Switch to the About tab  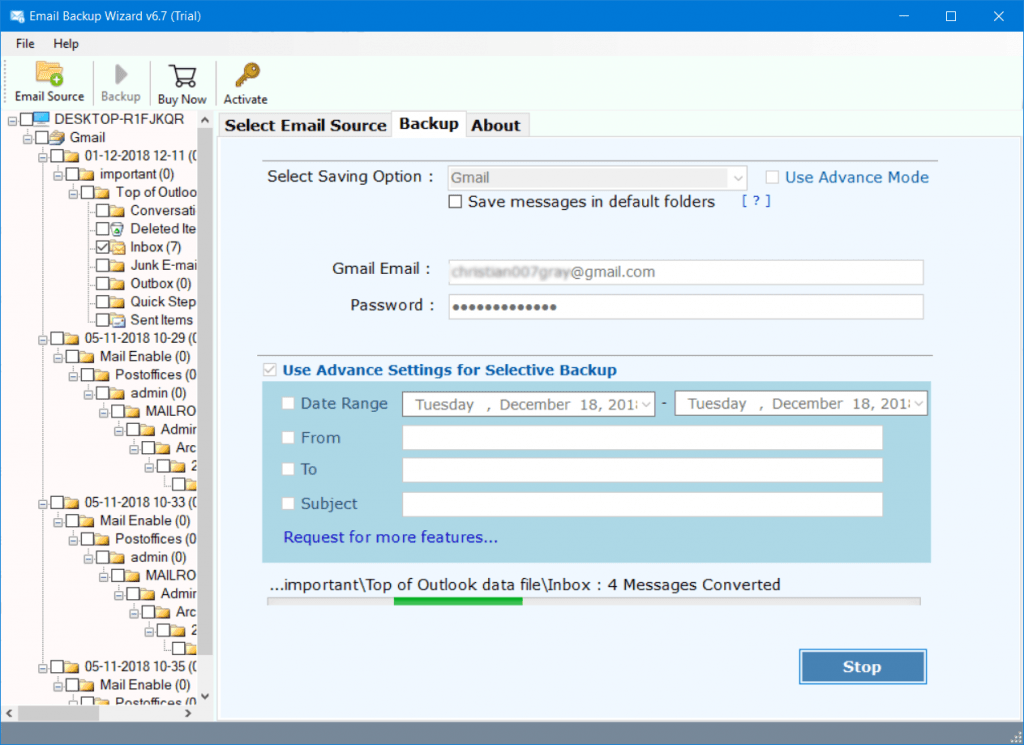pos(497,124)
